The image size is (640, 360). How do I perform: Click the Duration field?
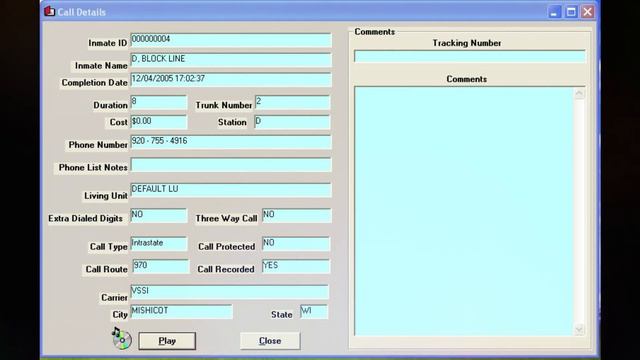(x=158, y=102)
